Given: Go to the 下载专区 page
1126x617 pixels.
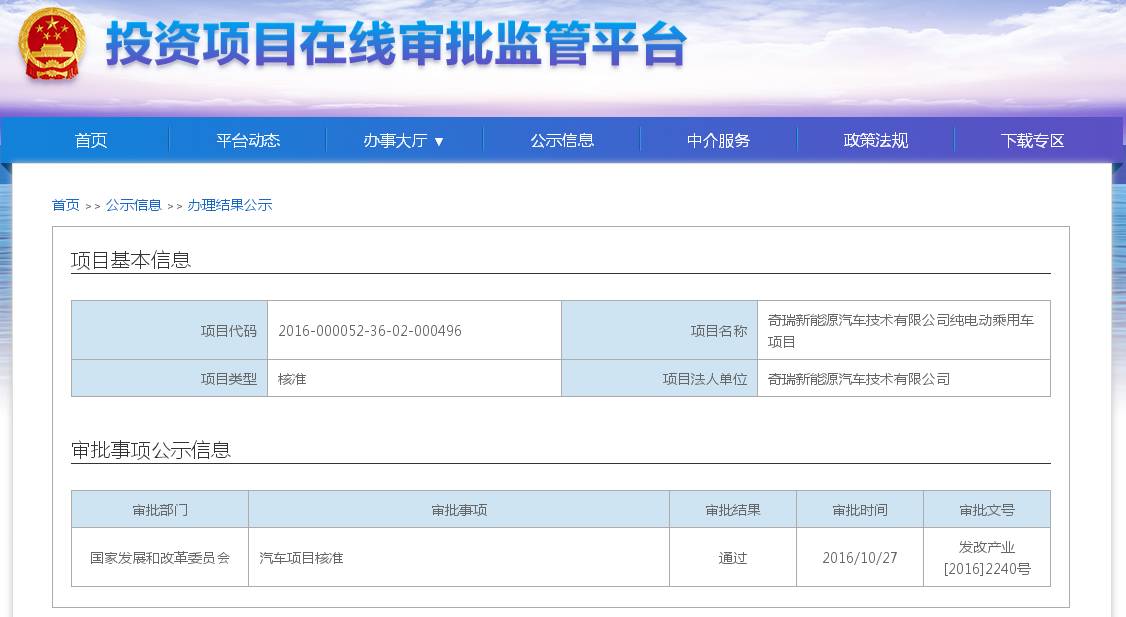Looking at the screenshot, I should [x=1030, y=139].
